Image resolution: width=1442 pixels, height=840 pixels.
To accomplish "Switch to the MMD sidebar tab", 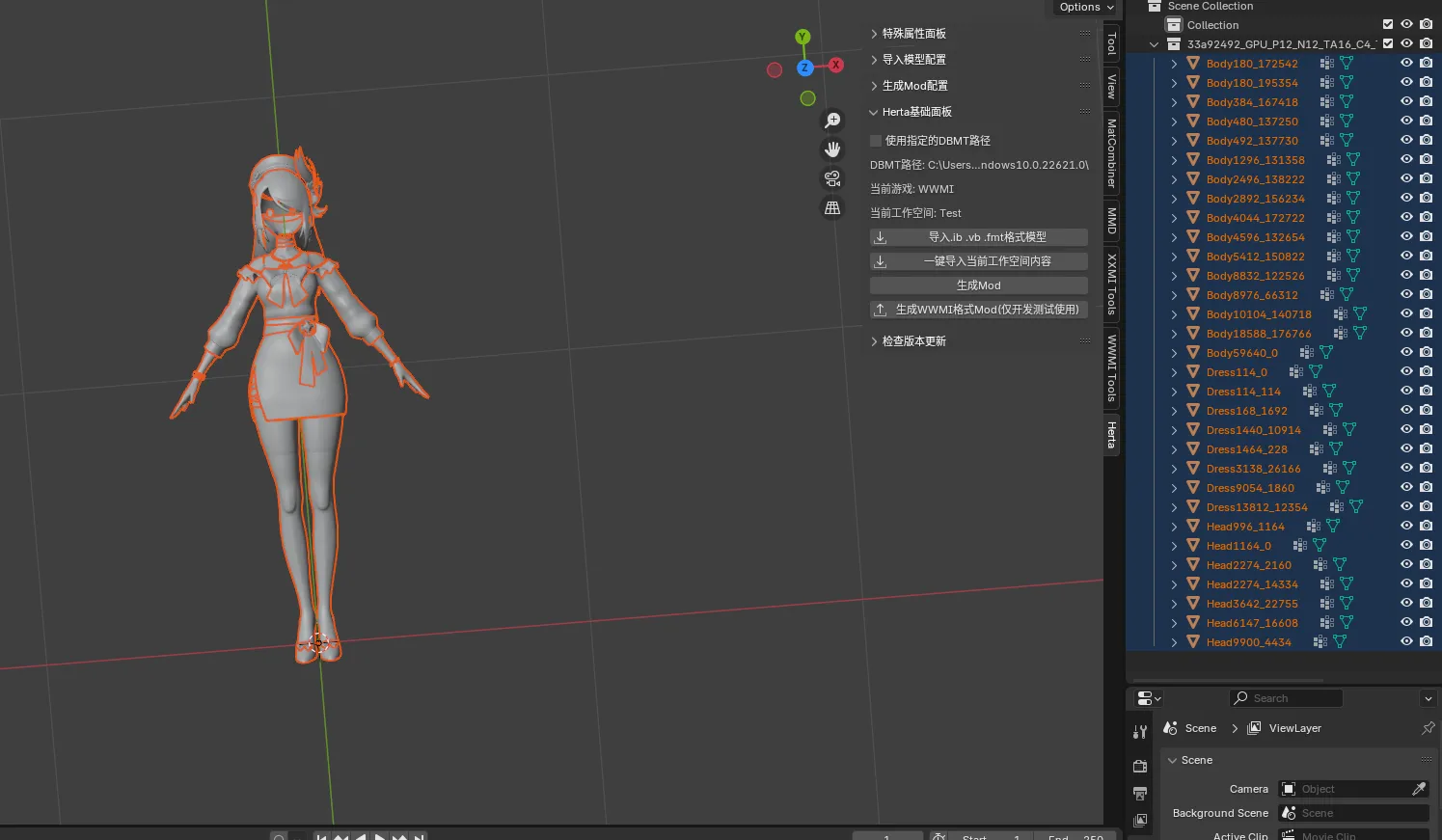I will tap(1111, 221).
